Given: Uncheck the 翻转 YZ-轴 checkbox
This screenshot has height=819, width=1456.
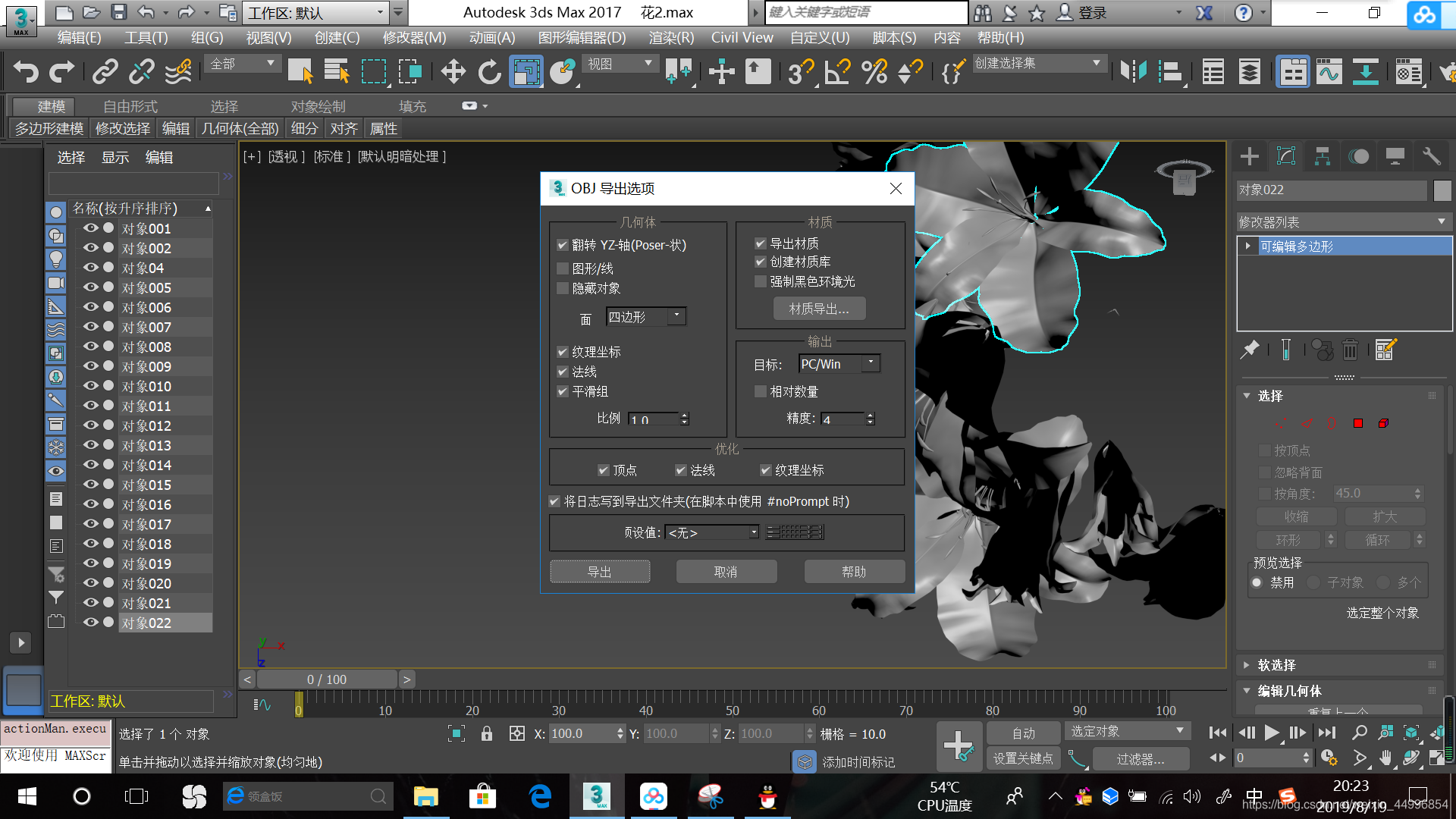Looking at the screenshot, I should 563,245.
